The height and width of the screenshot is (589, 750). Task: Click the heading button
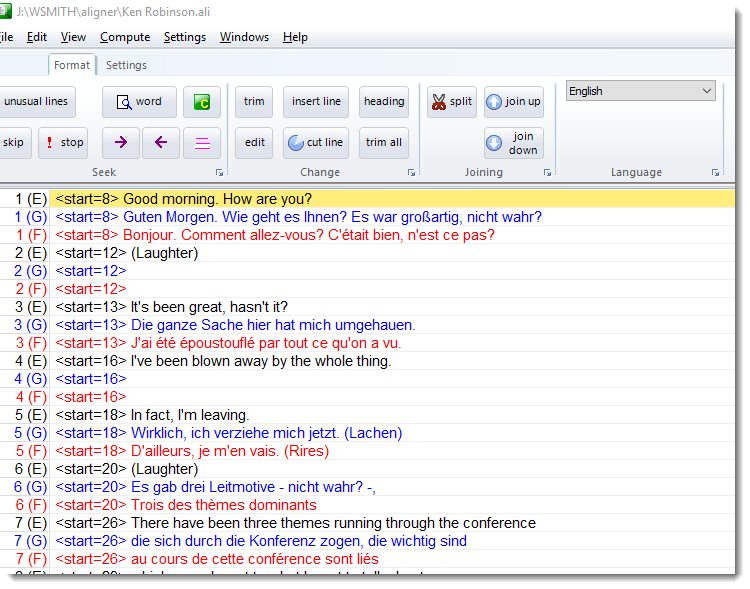[384, 102]
